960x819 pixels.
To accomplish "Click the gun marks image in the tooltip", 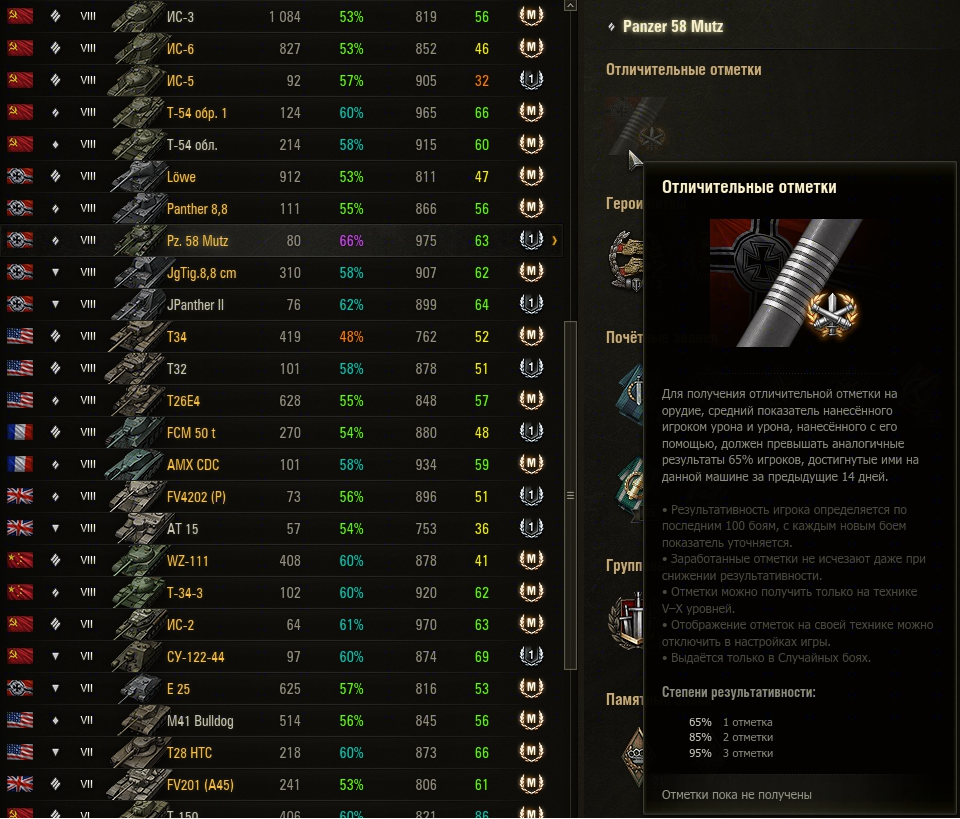I will tap(786, 283).
